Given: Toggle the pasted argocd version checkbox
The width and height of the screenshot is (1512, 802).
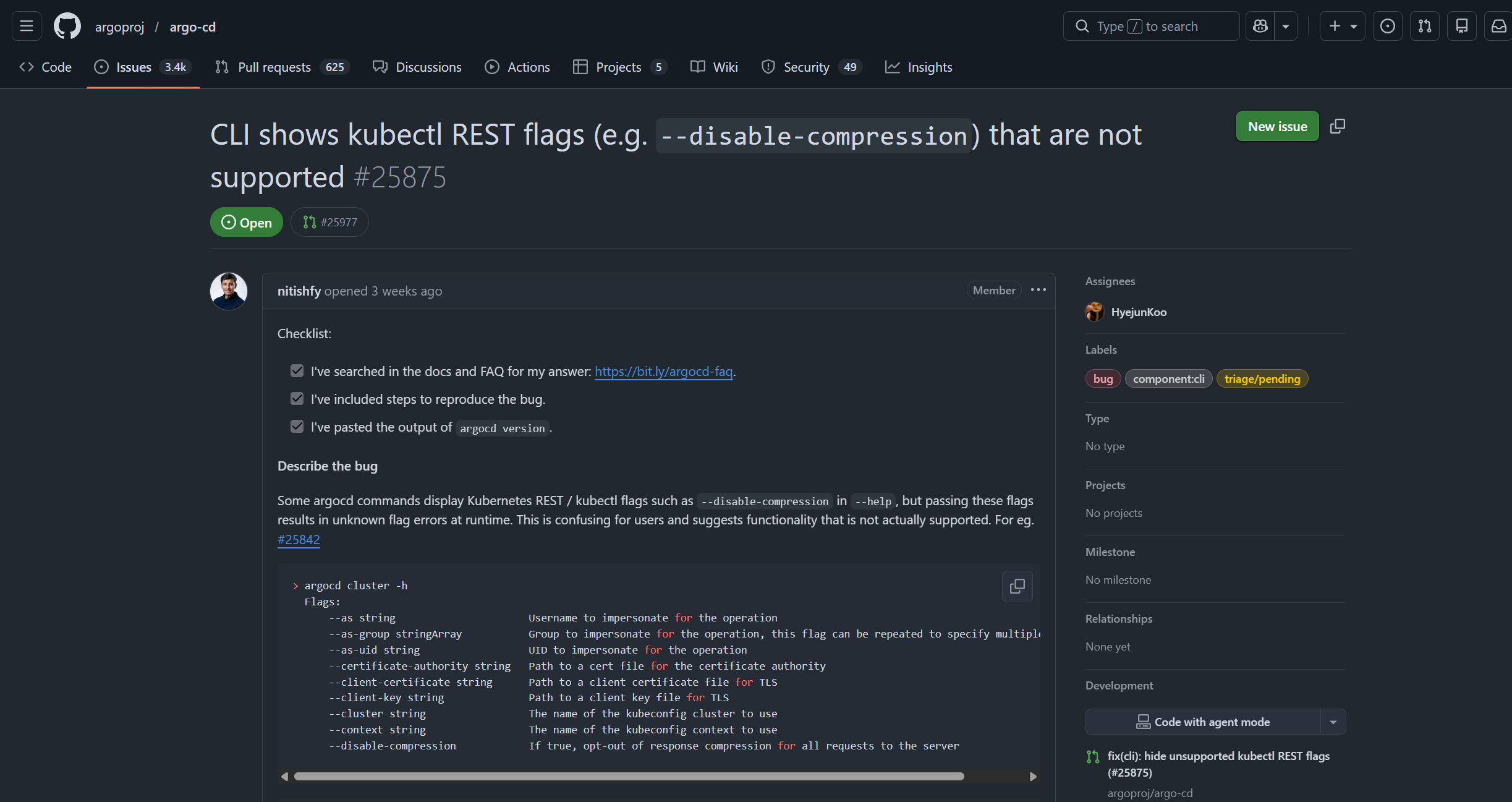Looking at the screenshot, I should [x=297, y=427].
